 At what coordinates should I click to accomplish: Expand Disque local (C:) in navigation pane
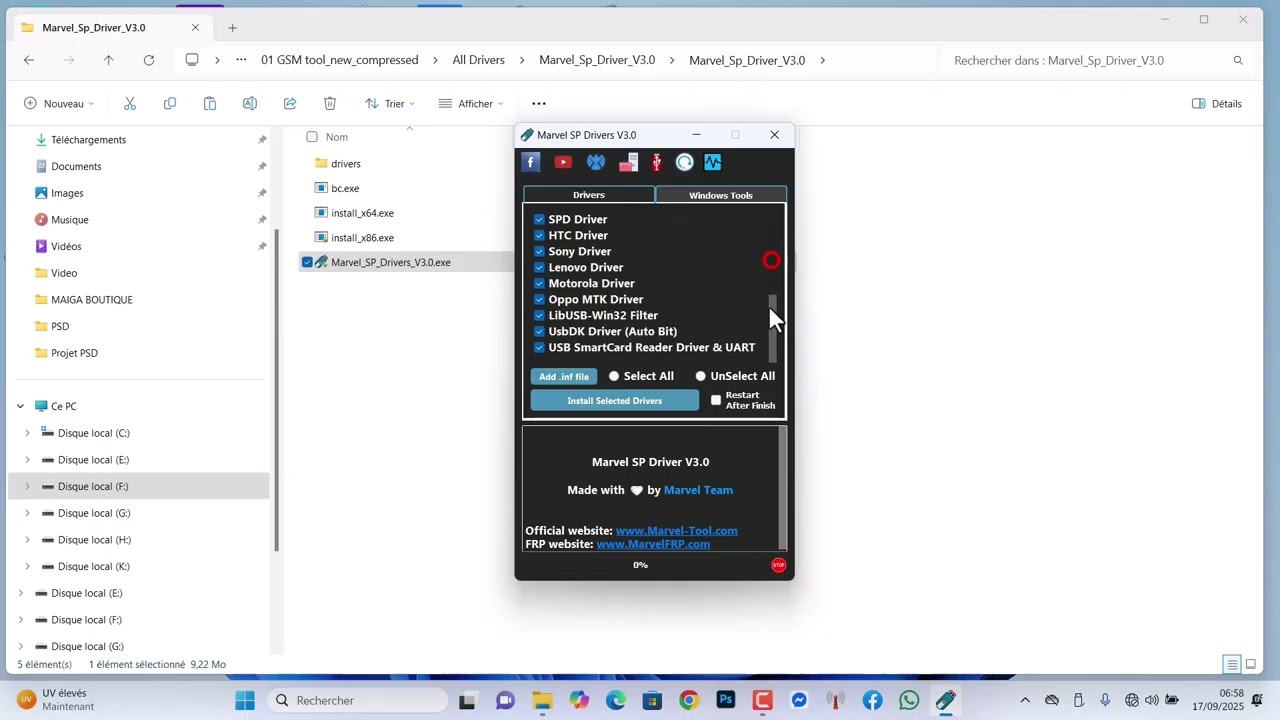[x=27, y=433]
